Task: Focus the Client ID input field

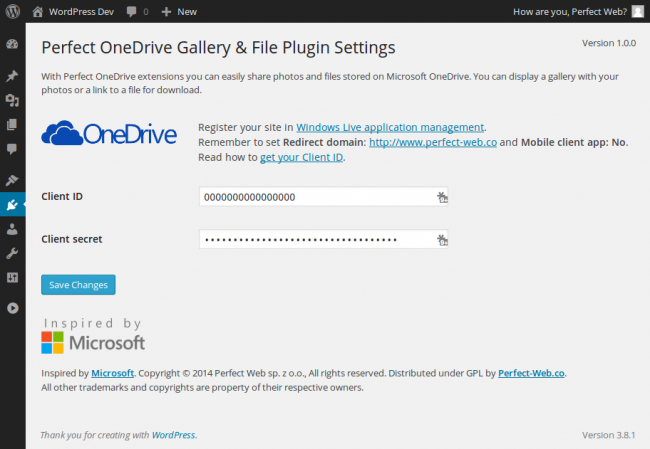Action: pyautogui.click(x=323, y=197)
